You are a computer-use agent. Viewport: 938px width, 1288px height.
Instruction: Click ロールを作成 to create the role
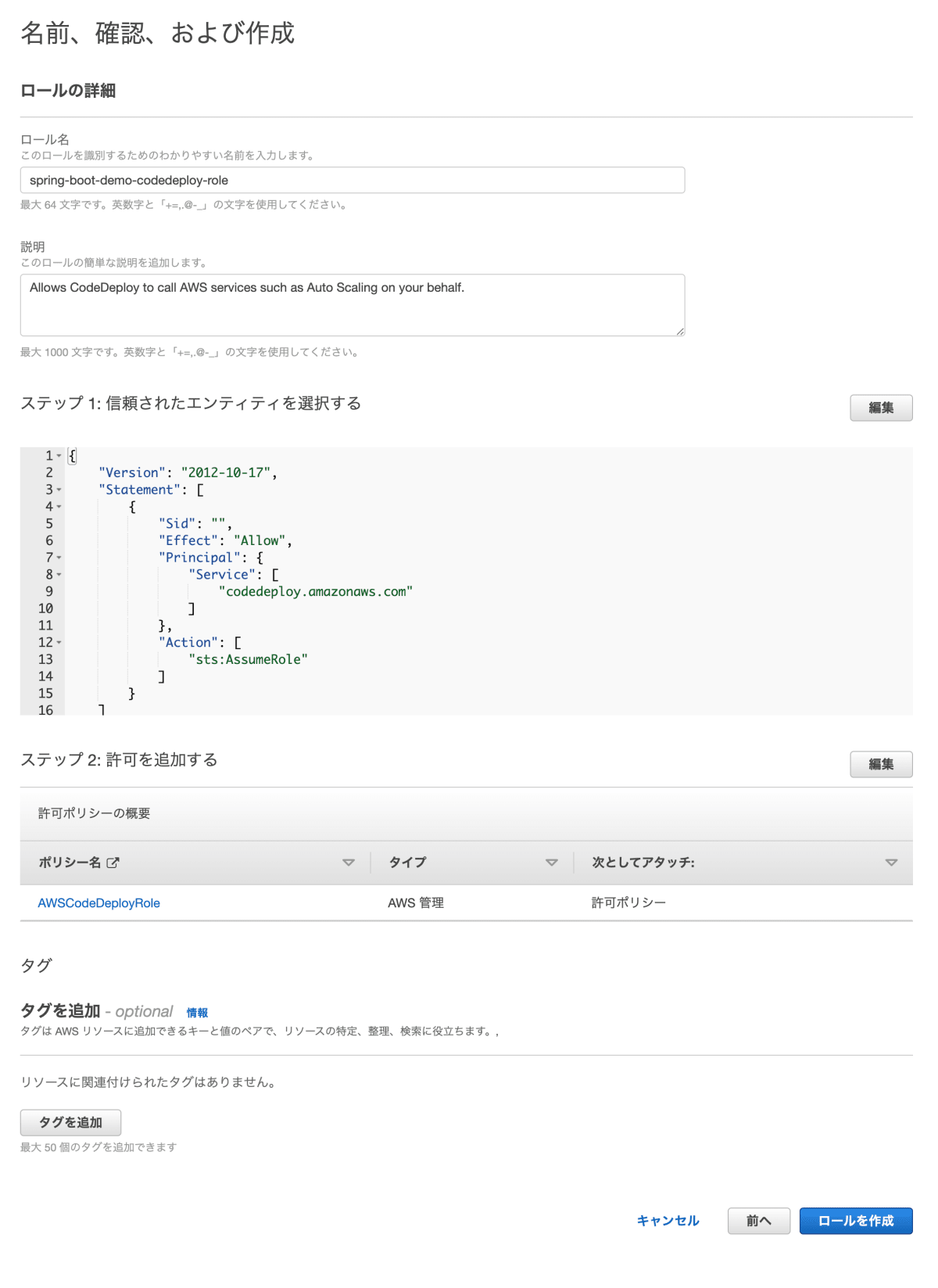pyautogui.click(x=856, y=1221)
